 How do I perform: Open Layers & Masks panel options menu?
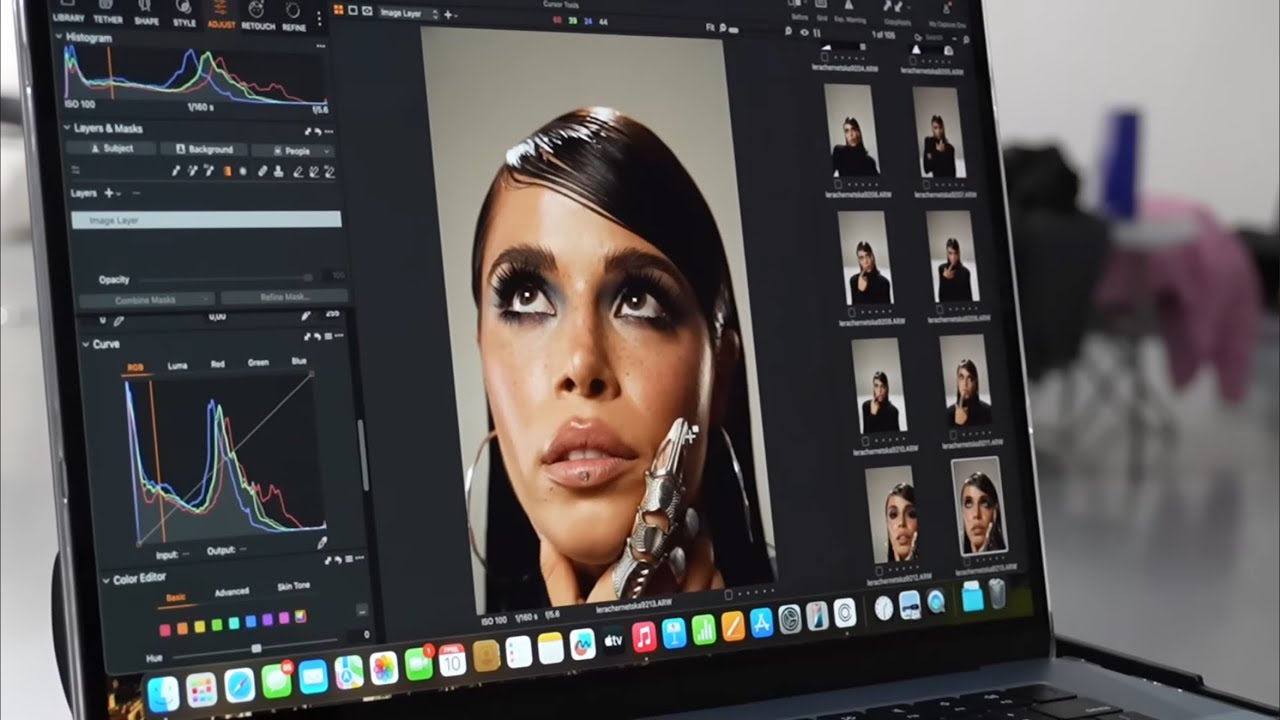[328, 131]
